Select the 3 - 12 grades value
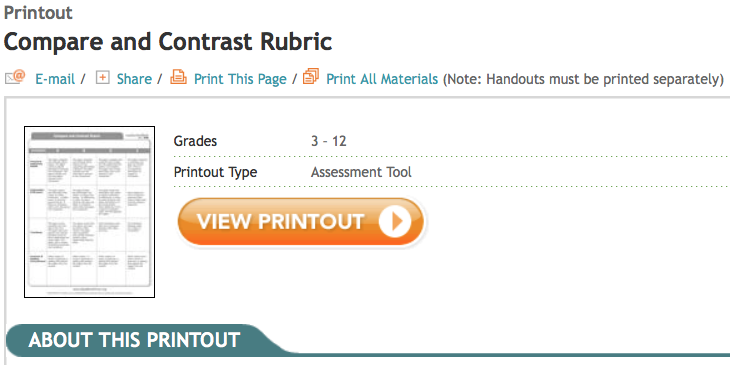Viewport: 730px width, 365px height. [329, 141]
